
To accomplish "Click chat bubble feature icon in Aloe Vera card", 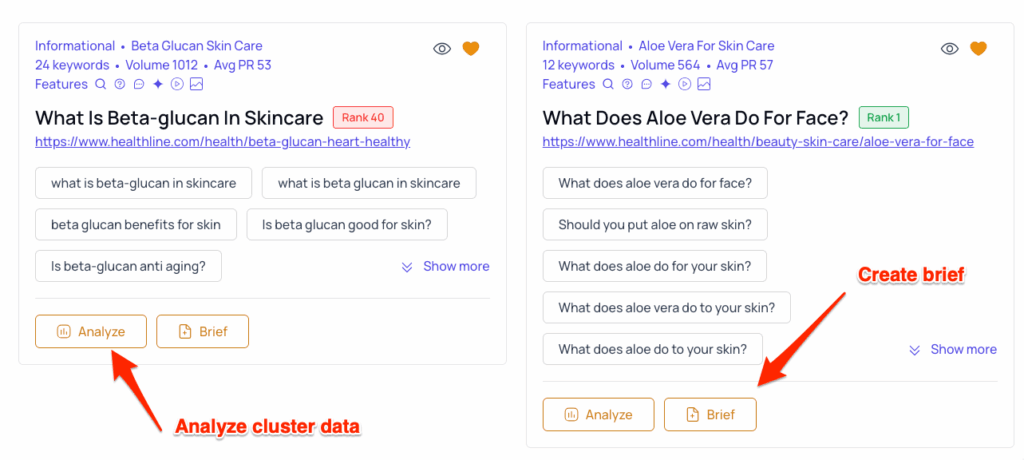I will tap(647, 84).
